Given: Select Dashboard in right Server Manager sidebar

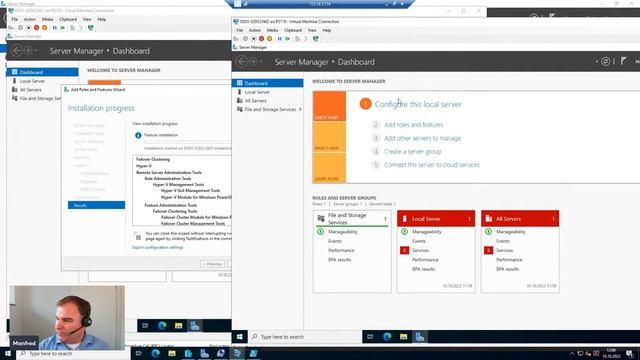Looking at the screenshot, I should 268,83.
